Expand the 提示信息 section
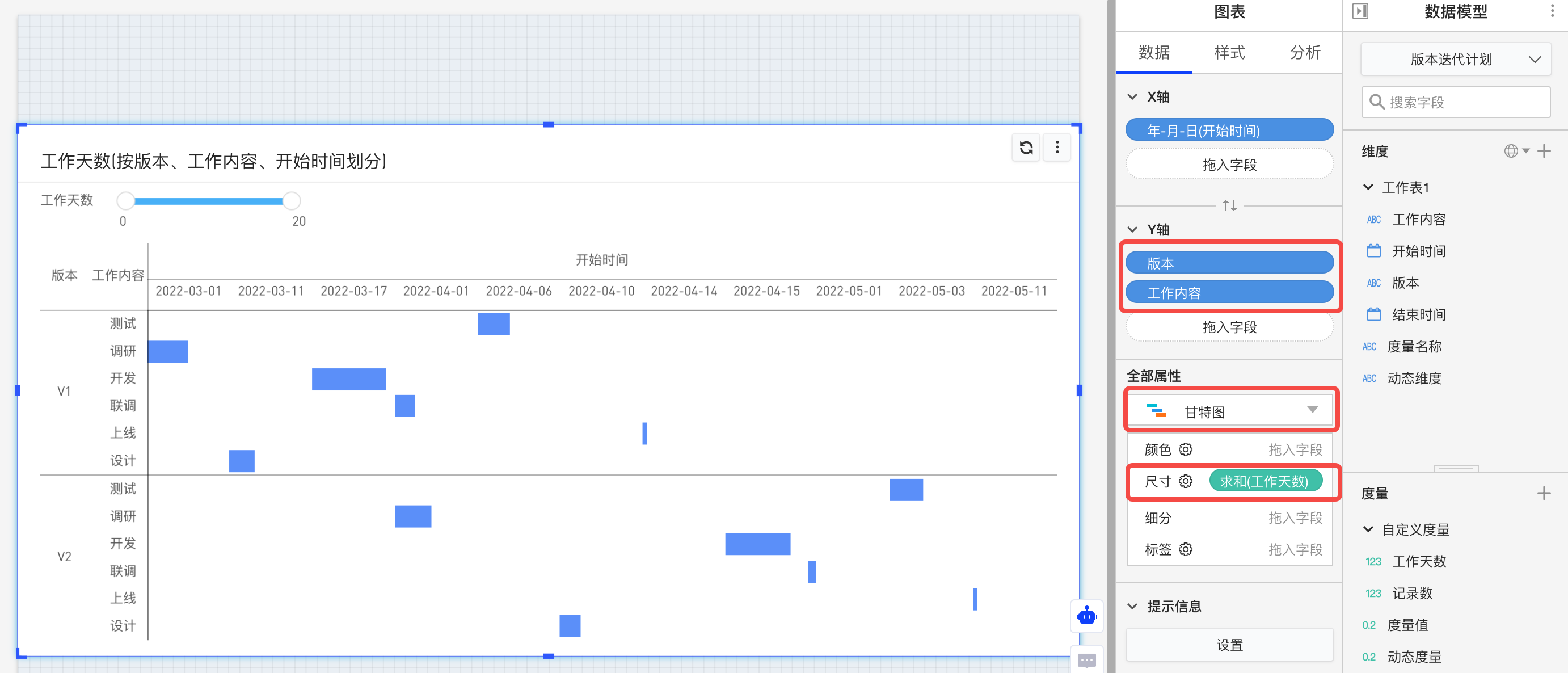 tap(1132, 606)
